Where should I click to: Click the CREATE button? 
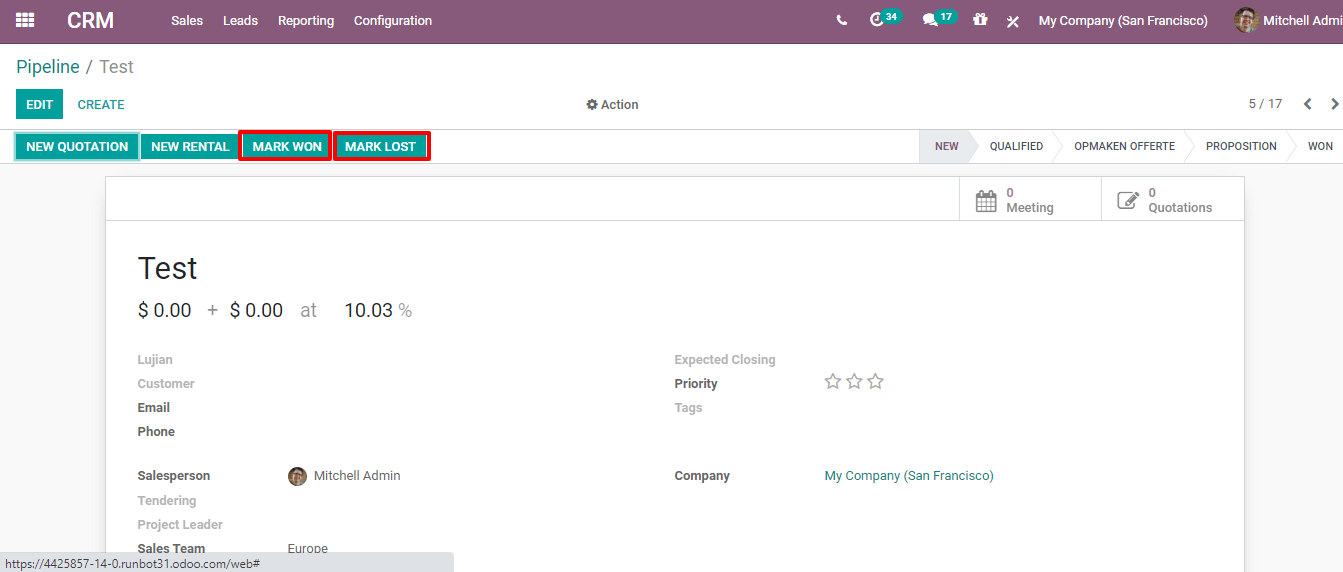tap(101, 104)
